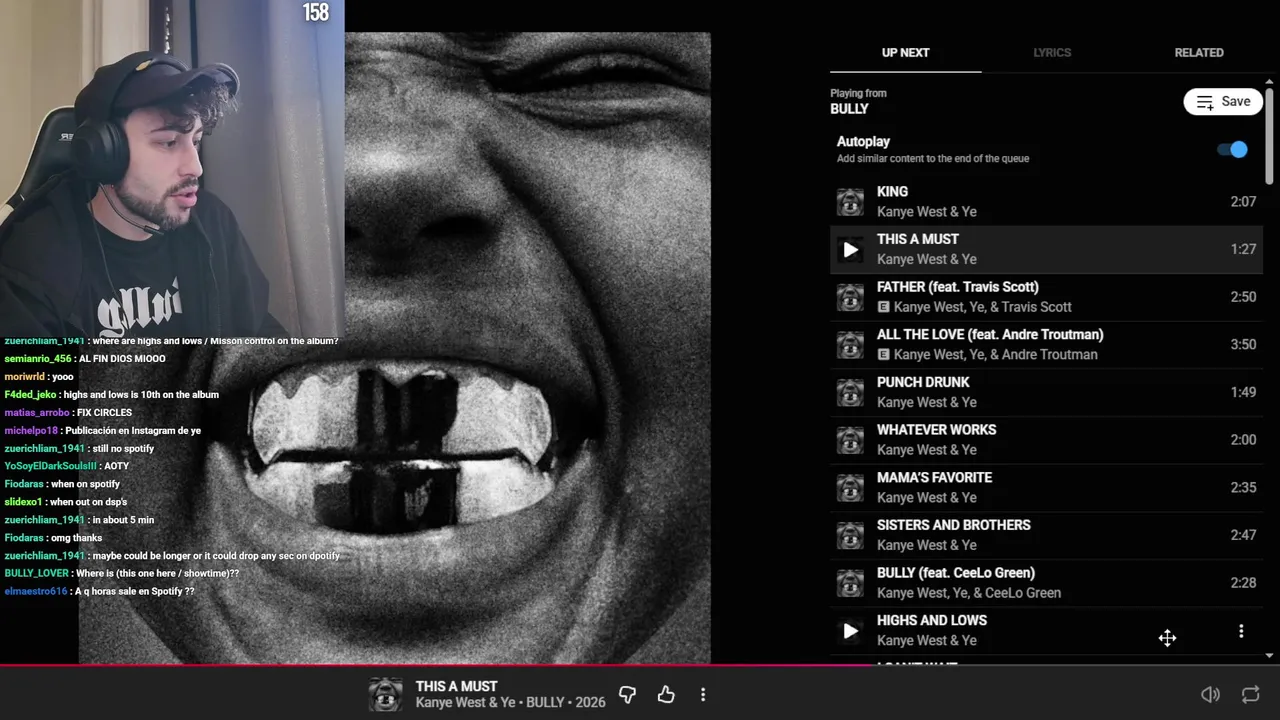Select ALL THE LOVE (feat. Andre Troutman)
Image resolution: width=1280 pixels, height=720 pixels.
[x=990, y=335]
